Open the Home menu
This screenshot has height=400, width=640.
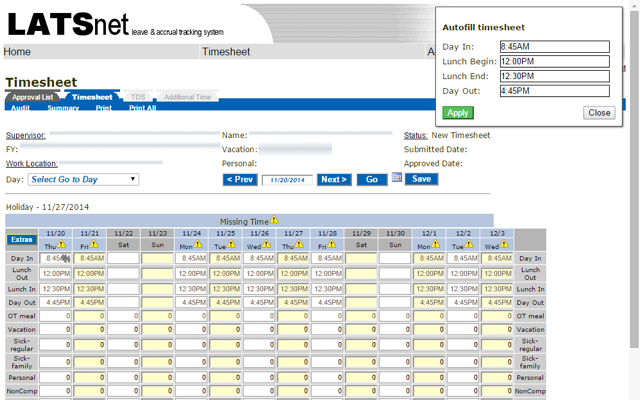(x=17, y=52)
